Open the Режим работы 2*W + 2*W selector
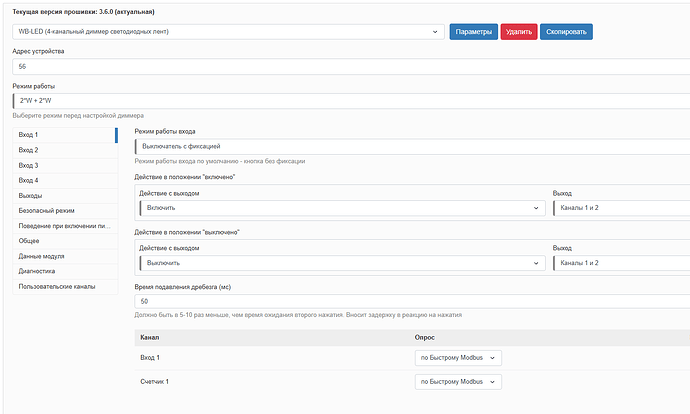690x414 pixels. coord(350,101)
